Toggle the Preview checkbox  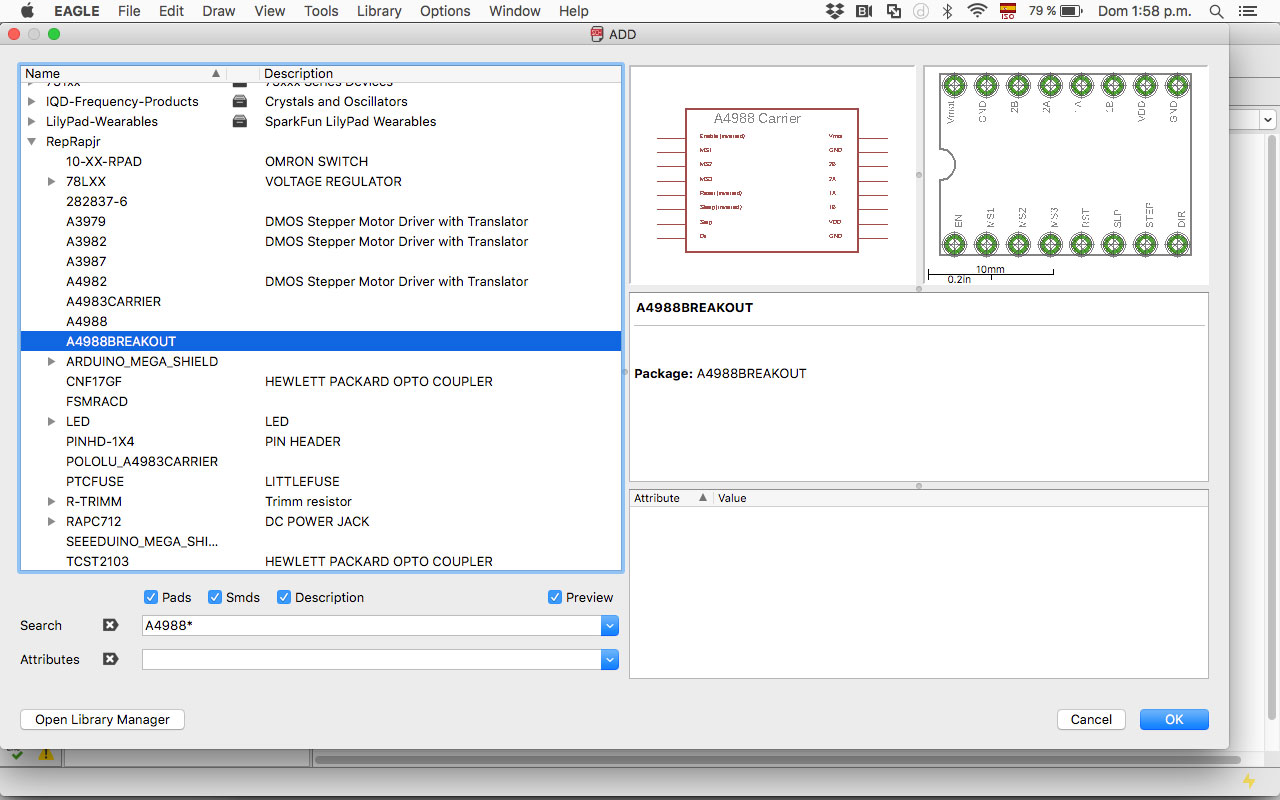555,597
